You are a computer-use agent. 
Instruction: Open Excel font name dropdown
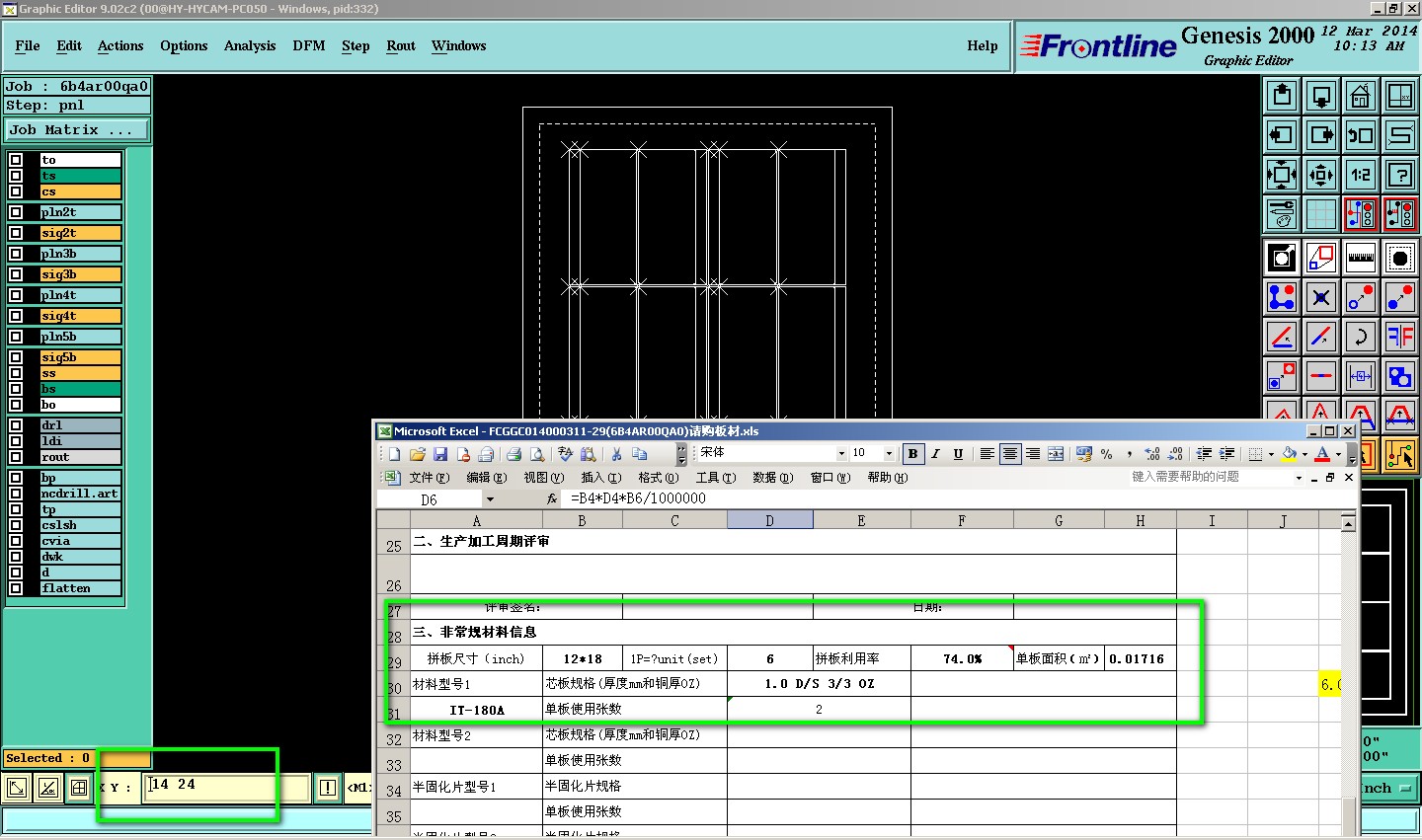click(841, 454)
